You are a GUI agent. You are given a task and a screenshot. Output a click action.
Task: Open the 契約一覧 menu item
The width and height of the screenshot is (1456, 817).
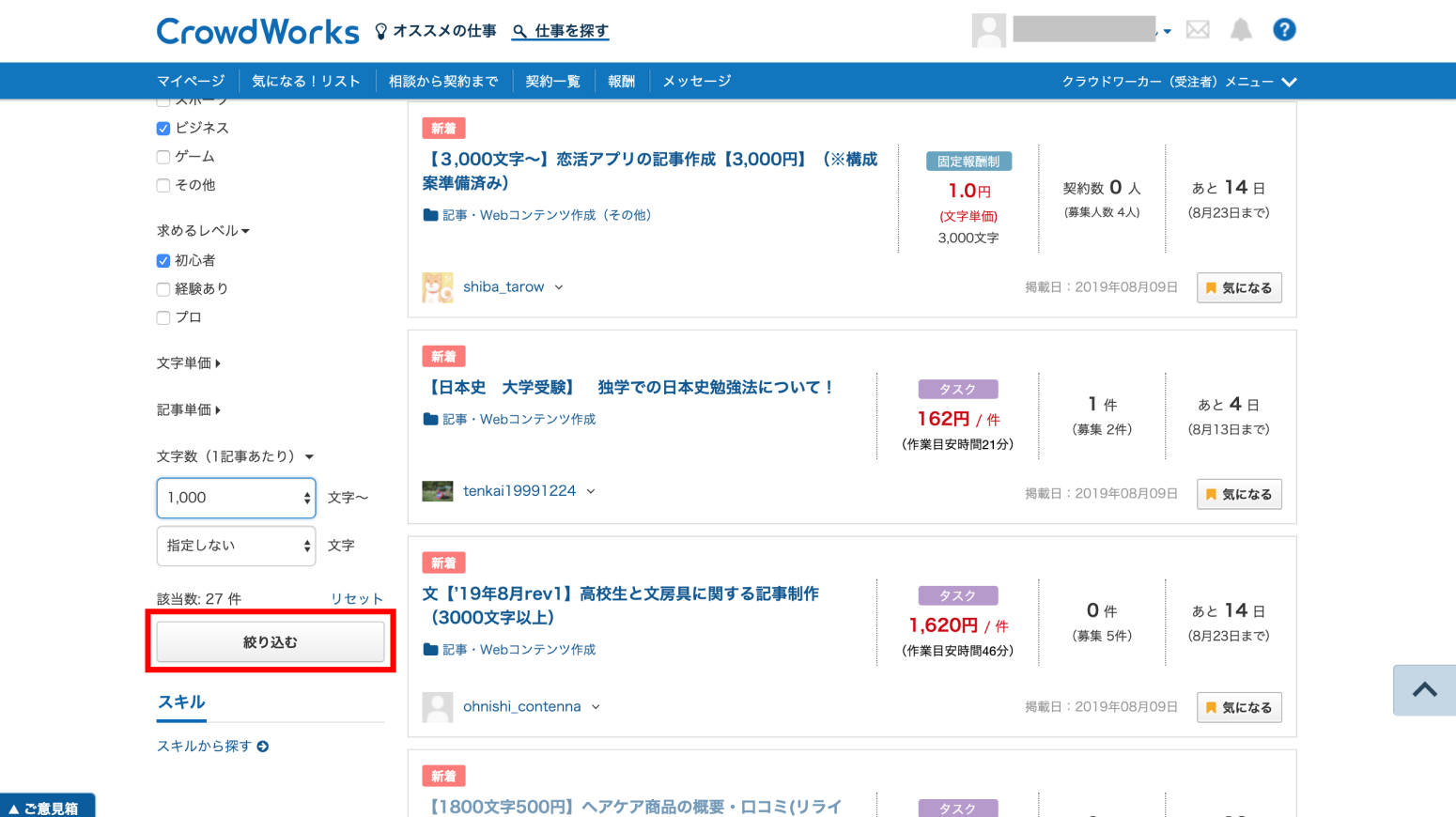tap(552, 82)
